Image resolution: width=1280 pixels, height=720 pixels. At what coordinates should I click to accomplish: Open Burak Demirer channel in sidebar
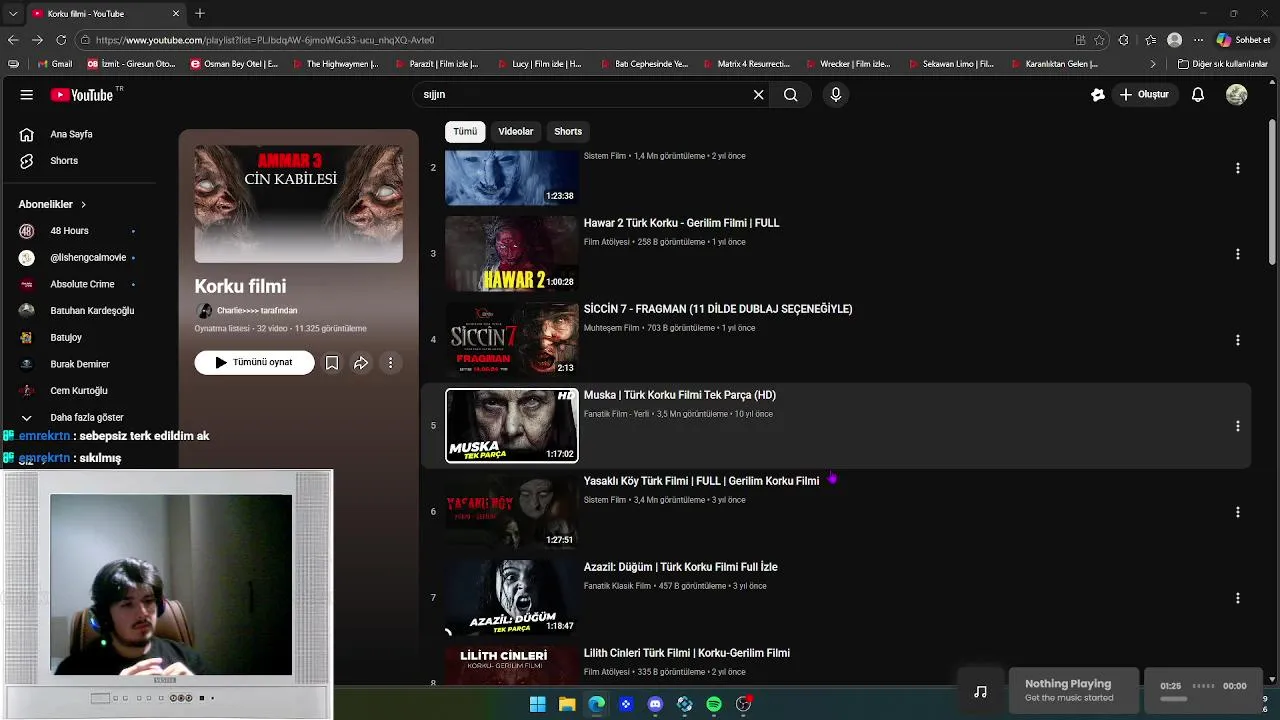(79, 364)
